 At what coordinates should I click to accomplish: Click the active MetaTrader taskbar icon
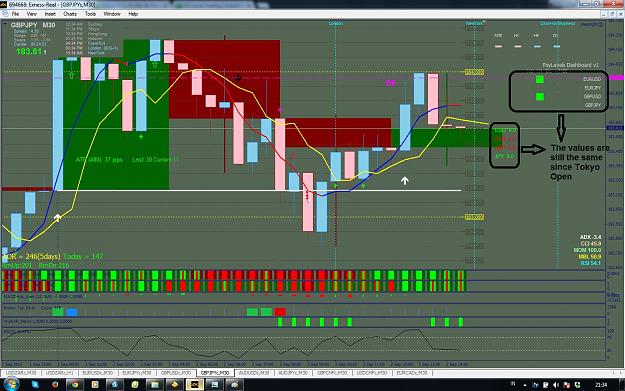[x=195, y=385]
